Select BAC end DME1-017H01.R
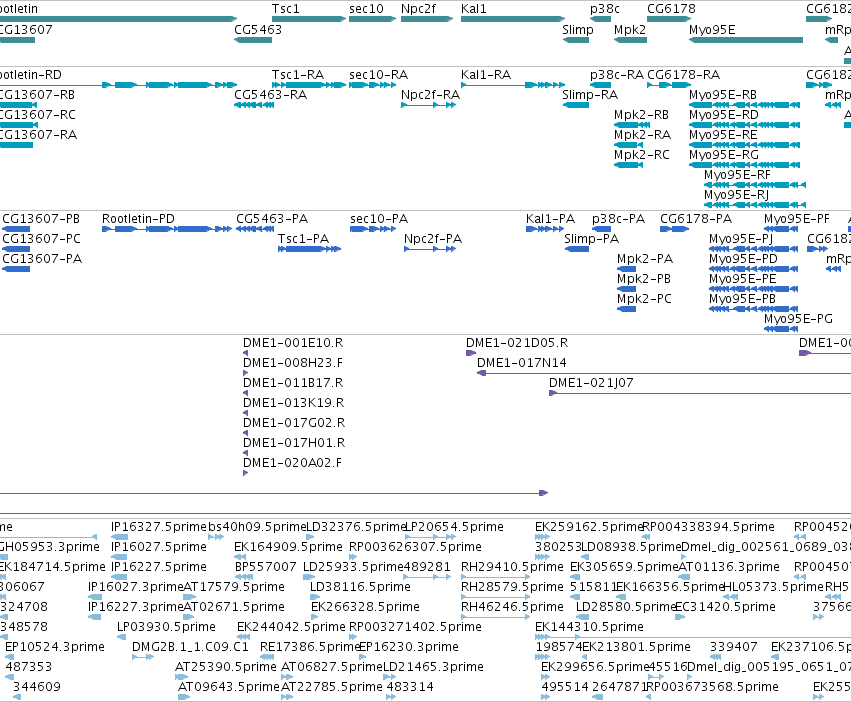 (245, 453)
